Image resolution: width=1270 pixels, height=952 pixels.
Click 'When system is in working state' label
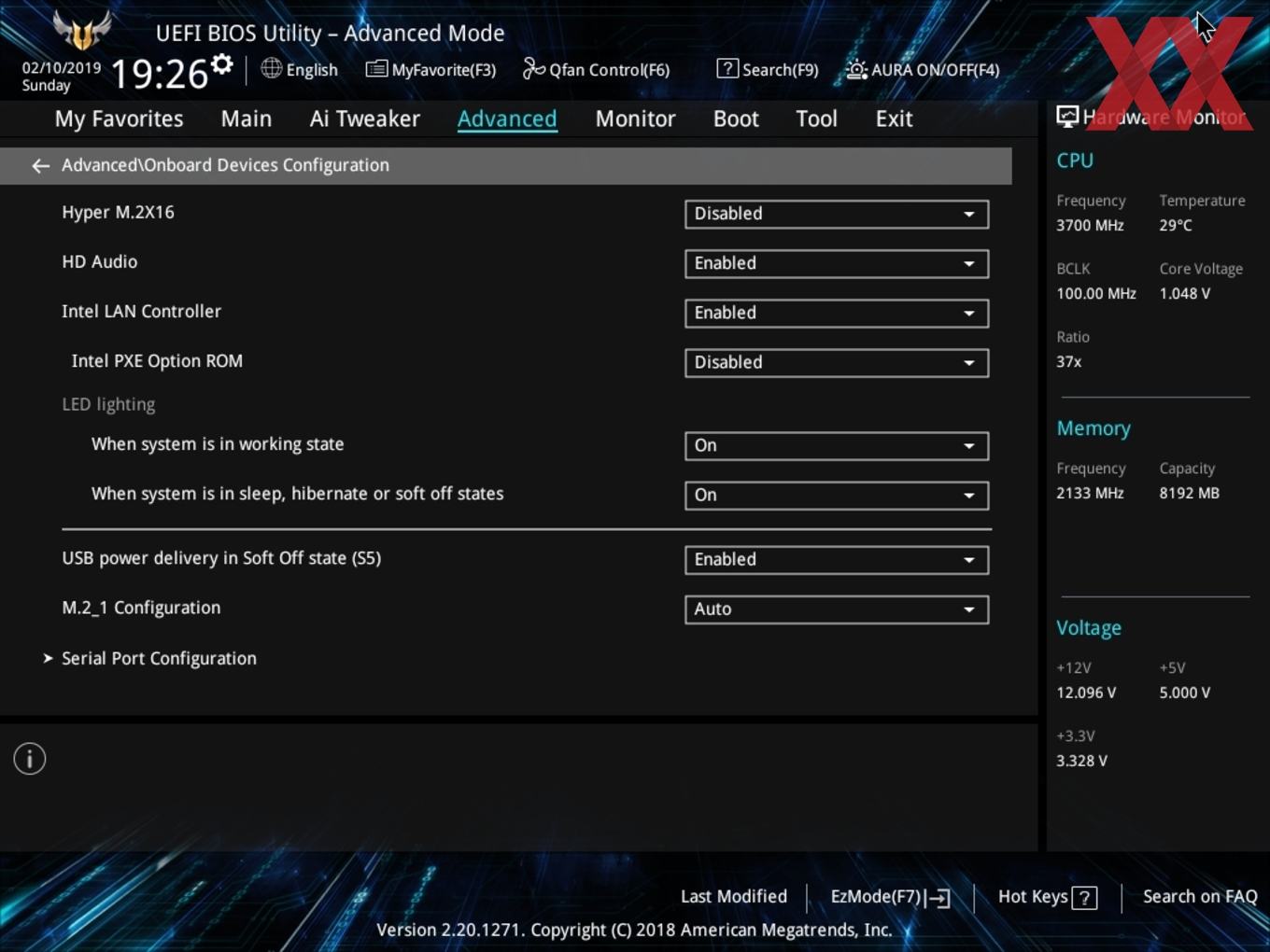pos(218,444)
